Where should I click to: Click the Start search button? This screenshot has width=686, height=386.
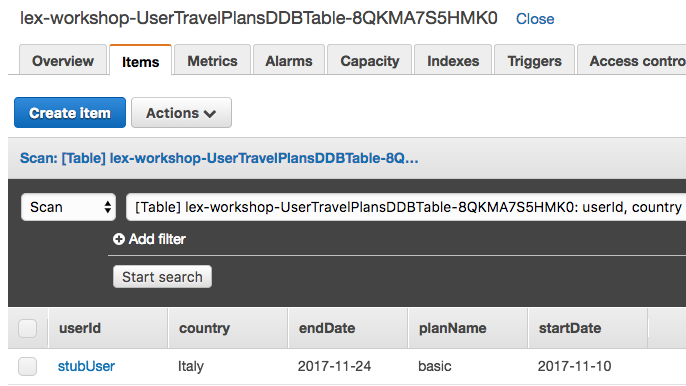click(162, 277)
